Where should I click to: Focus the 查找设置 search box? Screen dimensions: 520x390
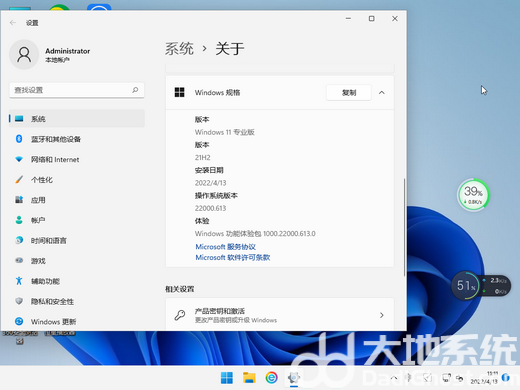pos(77,90)
